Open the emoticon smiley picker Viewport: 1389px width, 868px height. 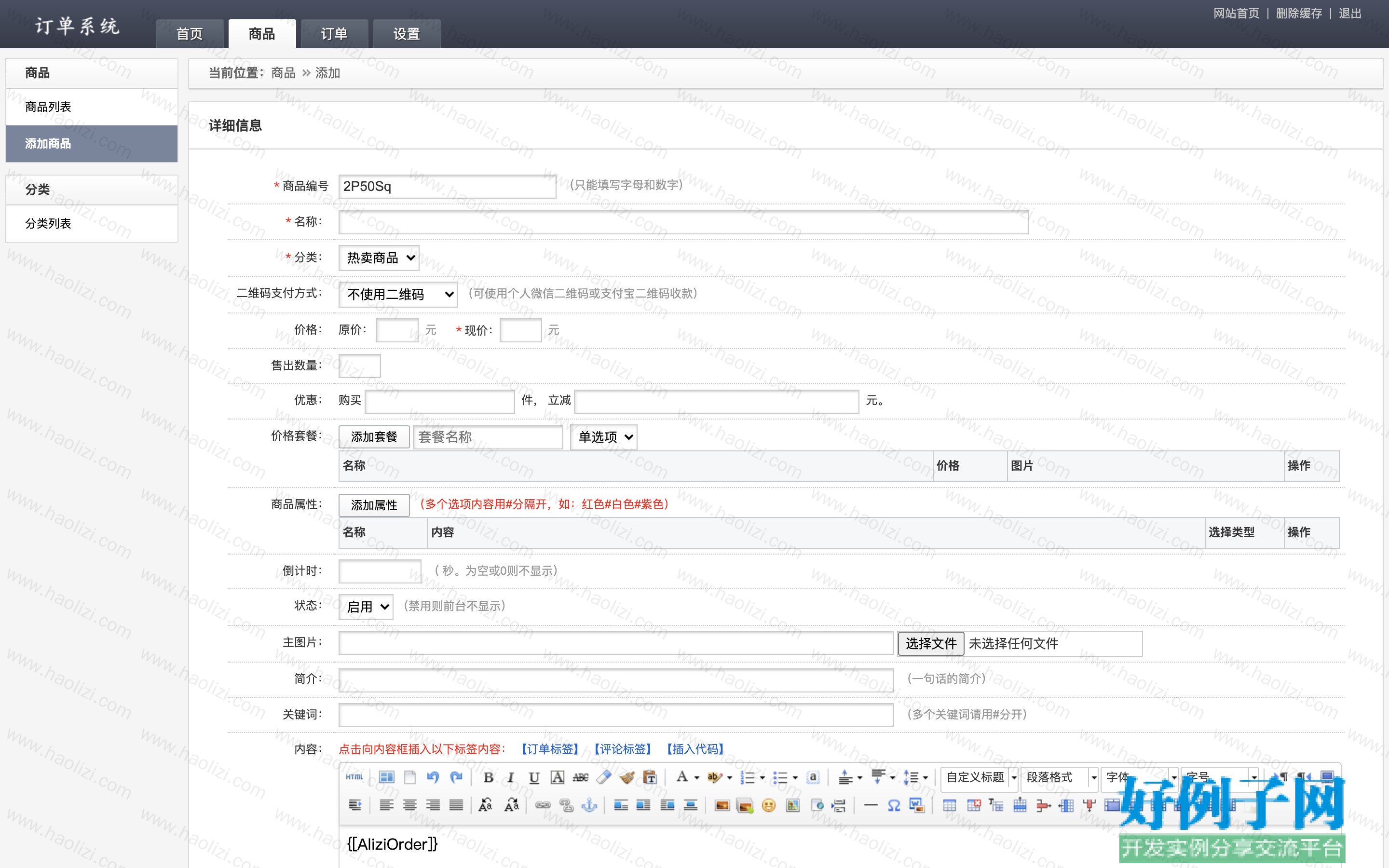[x=769, y=805]
